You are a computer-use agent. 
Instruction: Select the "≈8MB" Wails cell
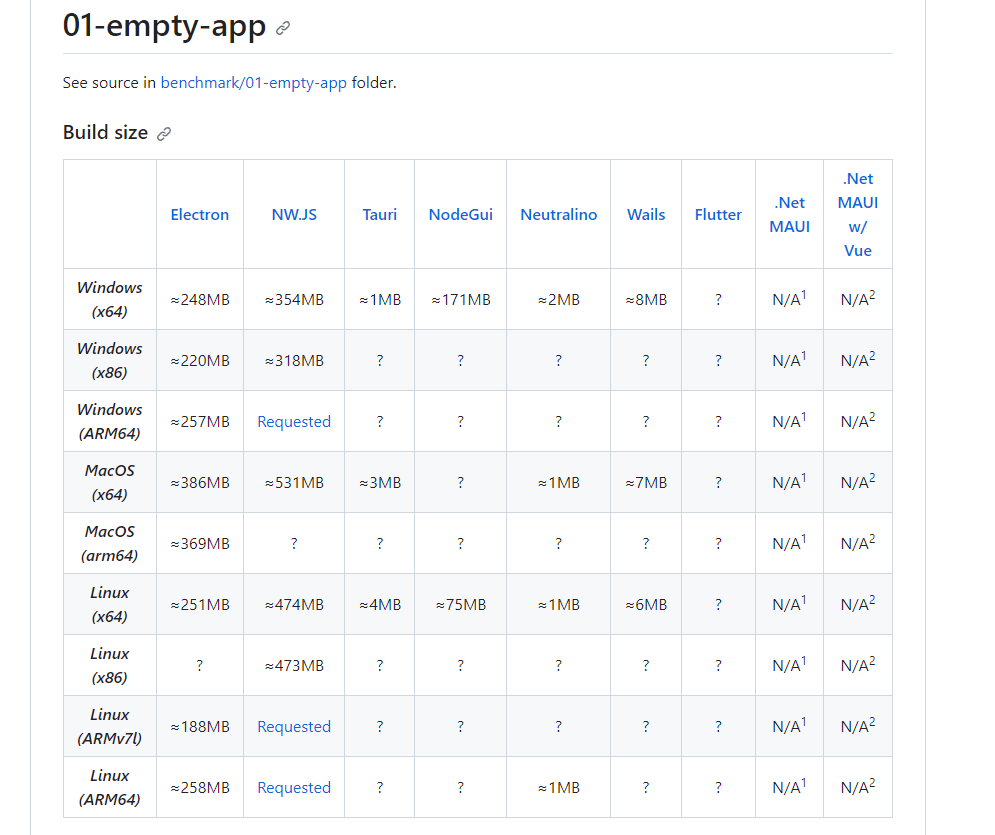tap(646, 299)
